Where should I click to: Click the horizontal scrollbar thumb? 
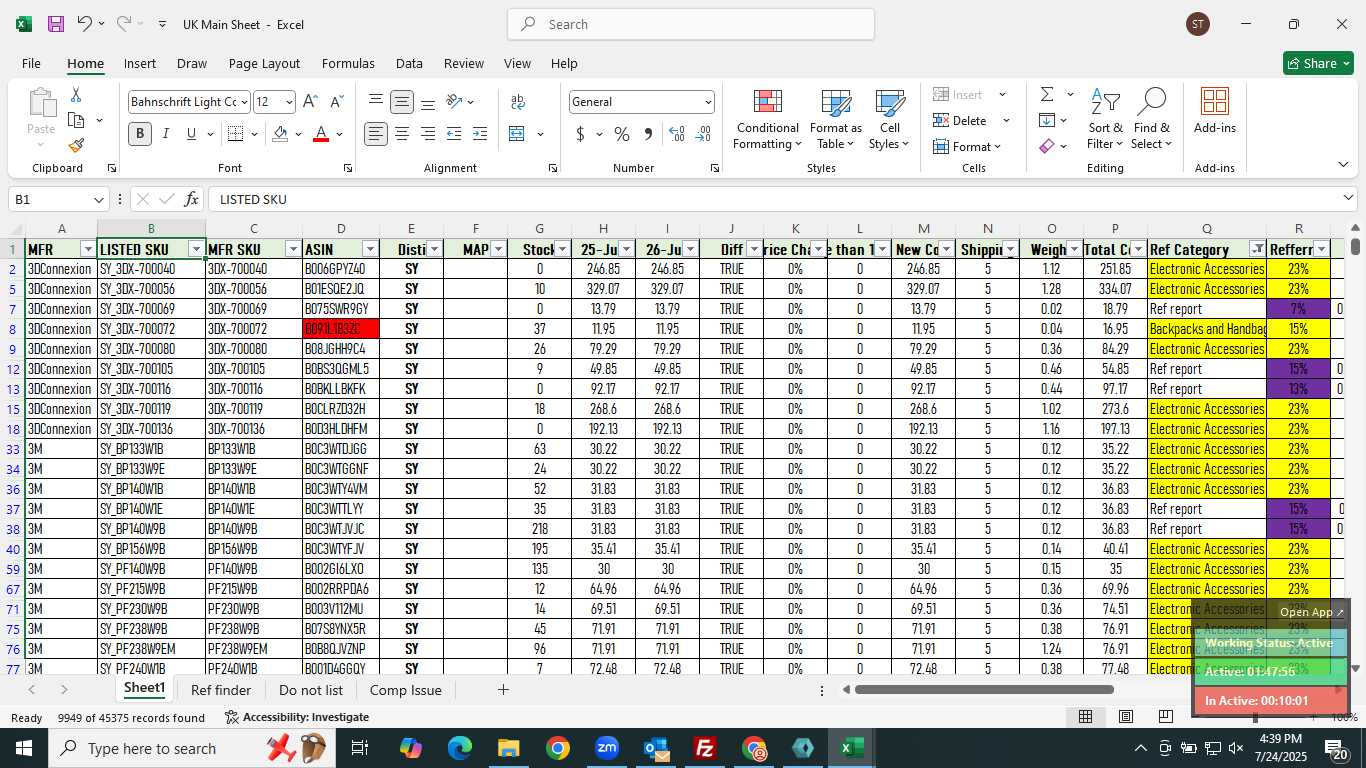(984, 689)
